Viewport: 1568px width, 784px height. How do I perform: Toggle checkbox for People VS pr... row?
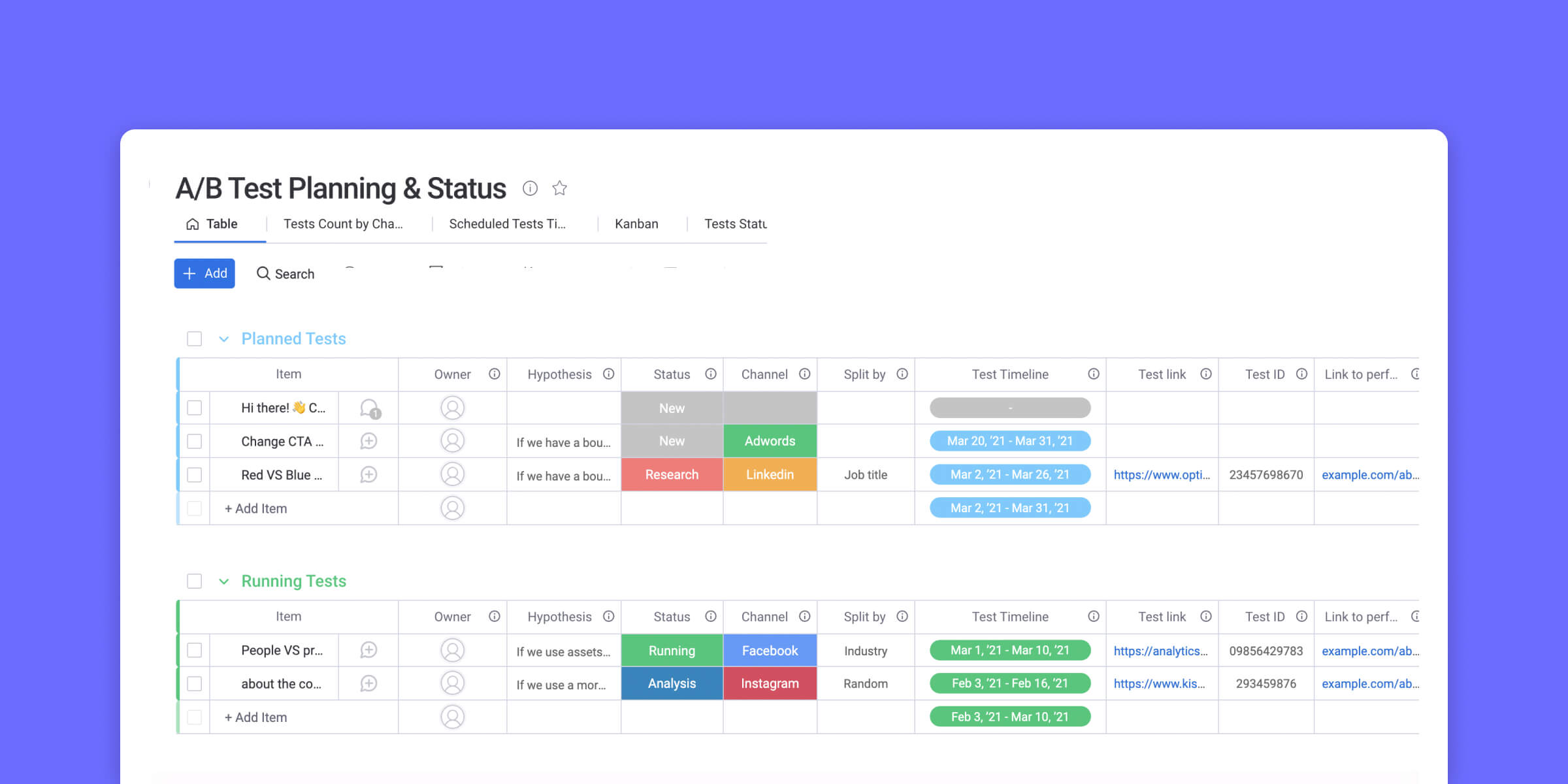pyautogui.click(x=196, y=650)
